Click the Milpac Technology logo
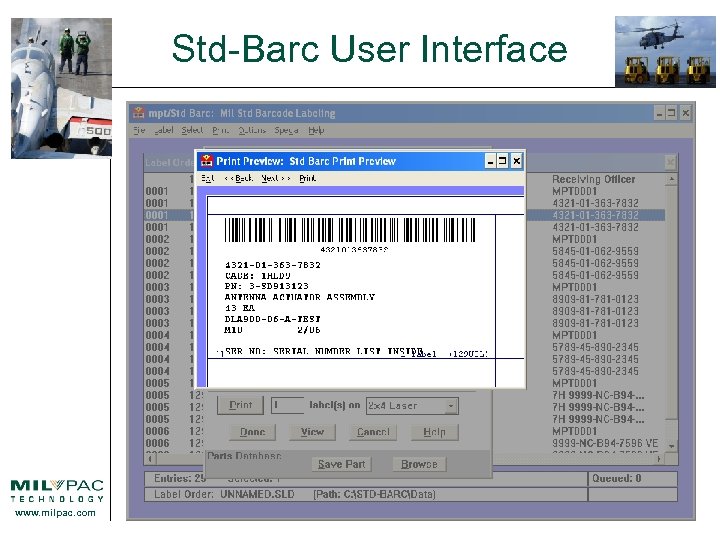This screenshot has width=720, height=540. tap(57, 491)
